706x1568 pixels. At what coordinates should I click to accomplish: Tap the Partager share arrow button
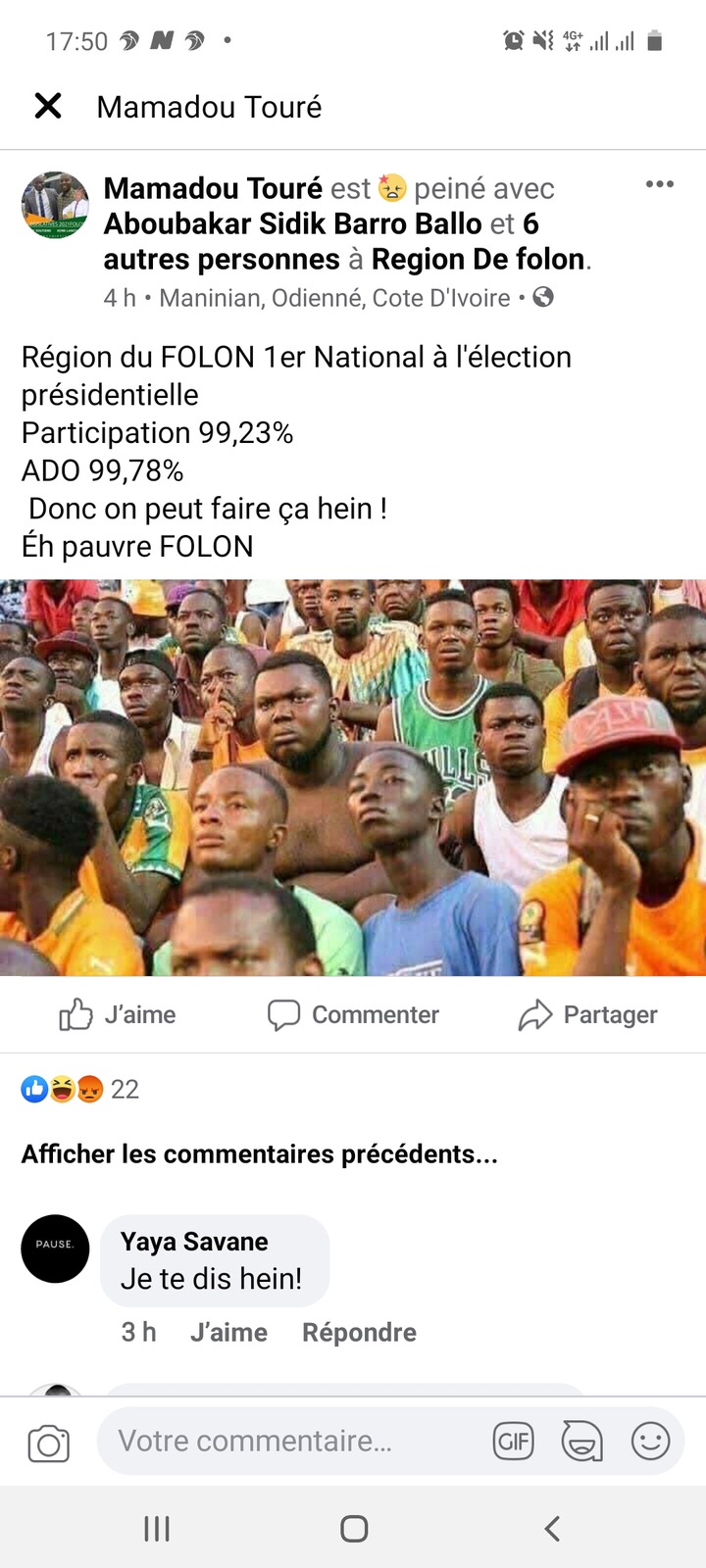[588, 1014]
